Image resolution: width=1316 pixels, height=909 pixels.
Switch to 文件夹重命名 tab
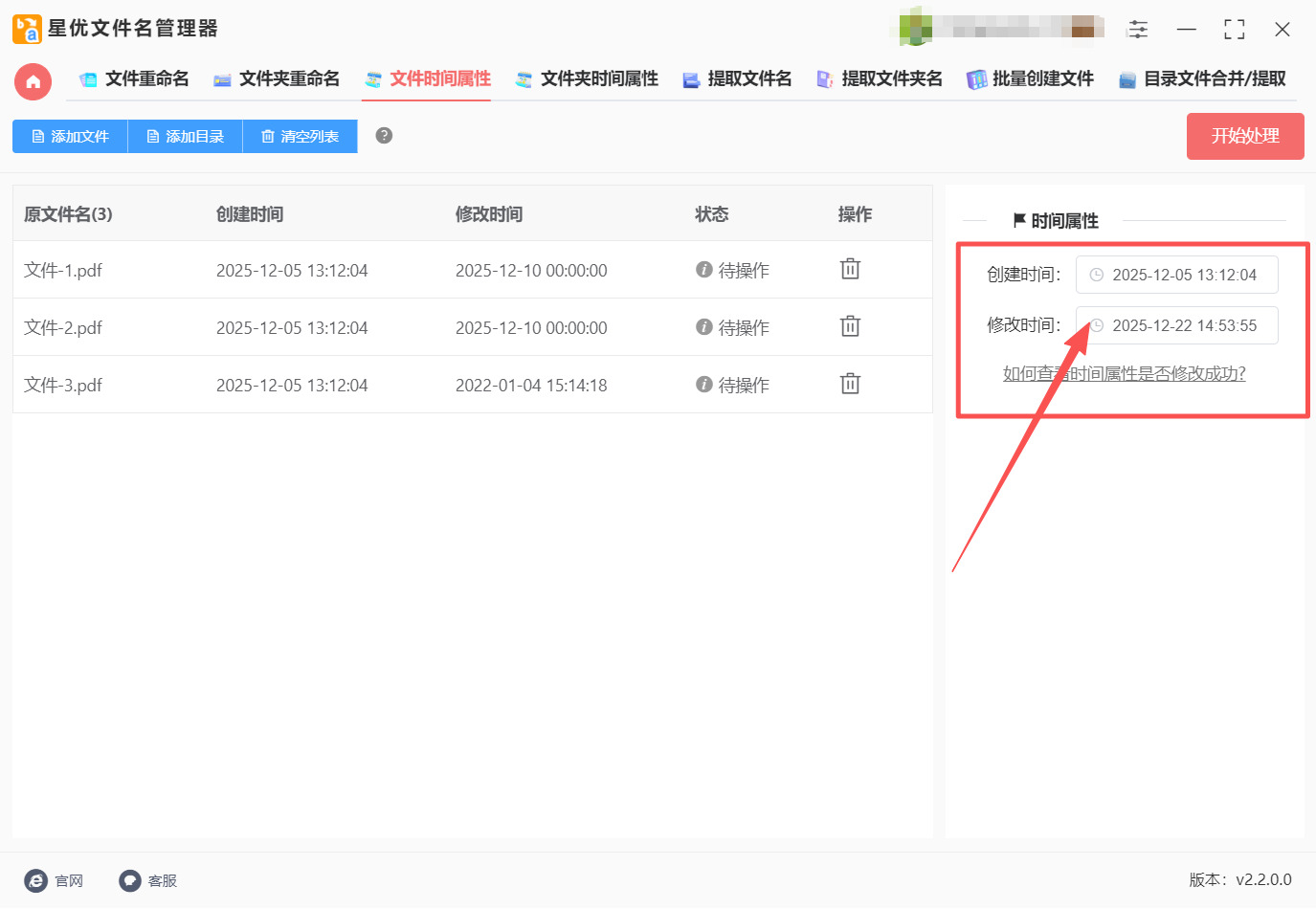click(277, 79)
